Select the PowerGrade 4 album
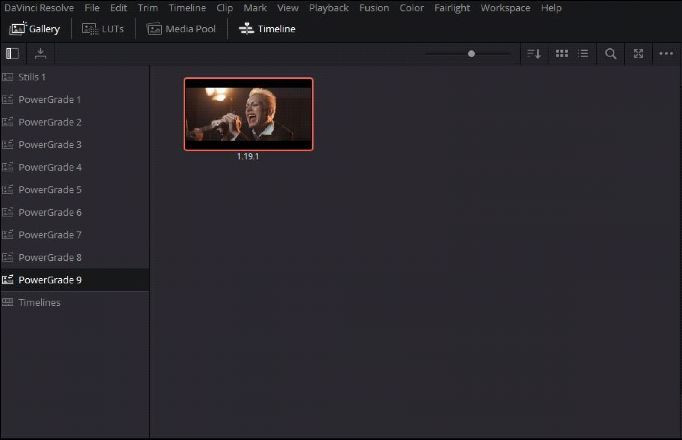The width and height of the screenshot is (682, 440). (75, 167)
